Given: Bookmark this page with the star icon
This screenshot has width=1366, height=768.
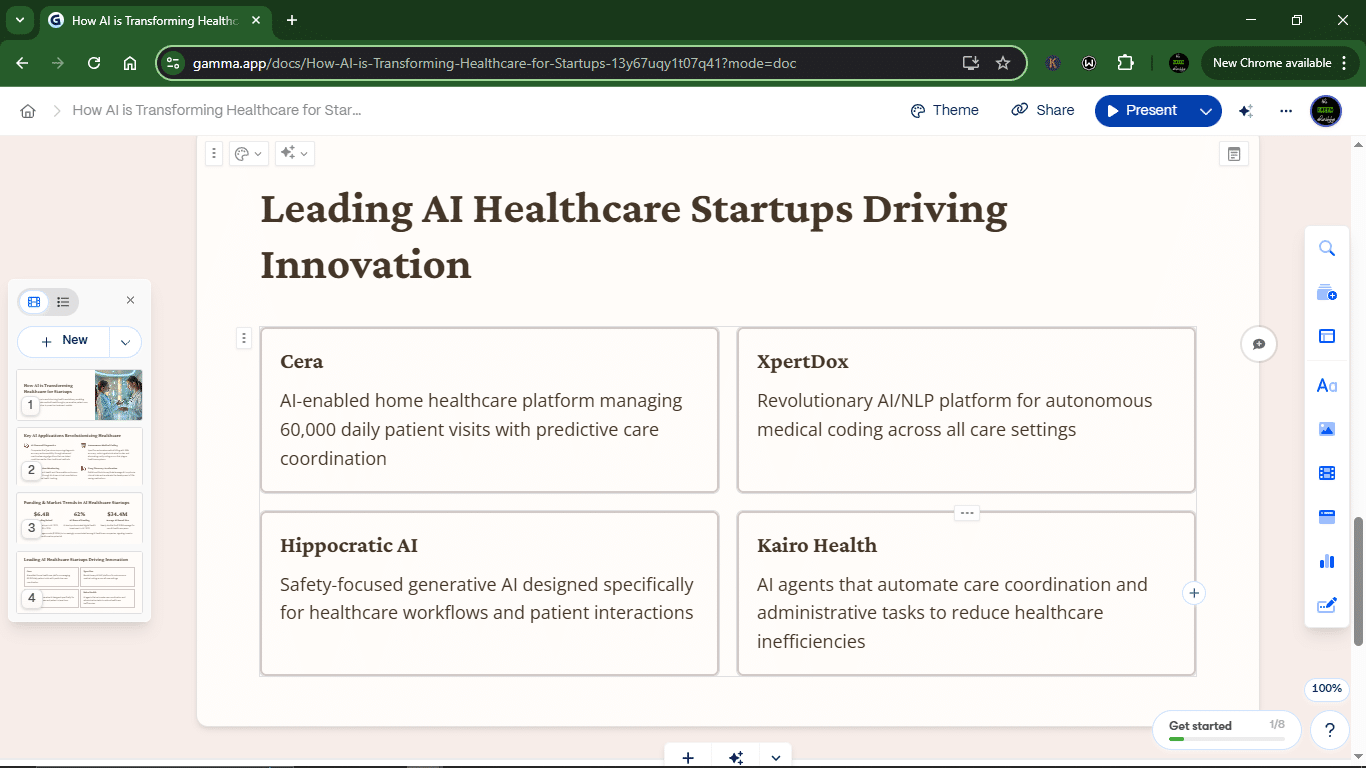Looking at the screenshot, I should [1003, 63].
